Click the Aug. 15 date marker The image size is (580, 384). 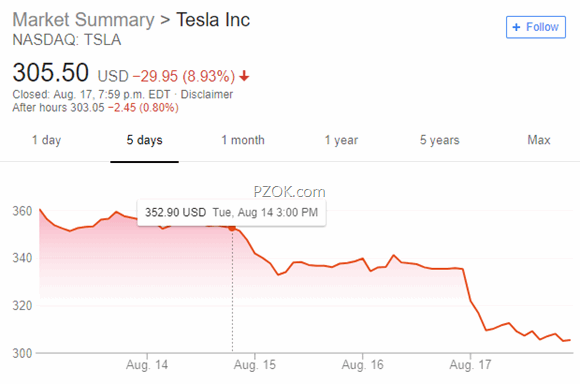click(254, 365)
